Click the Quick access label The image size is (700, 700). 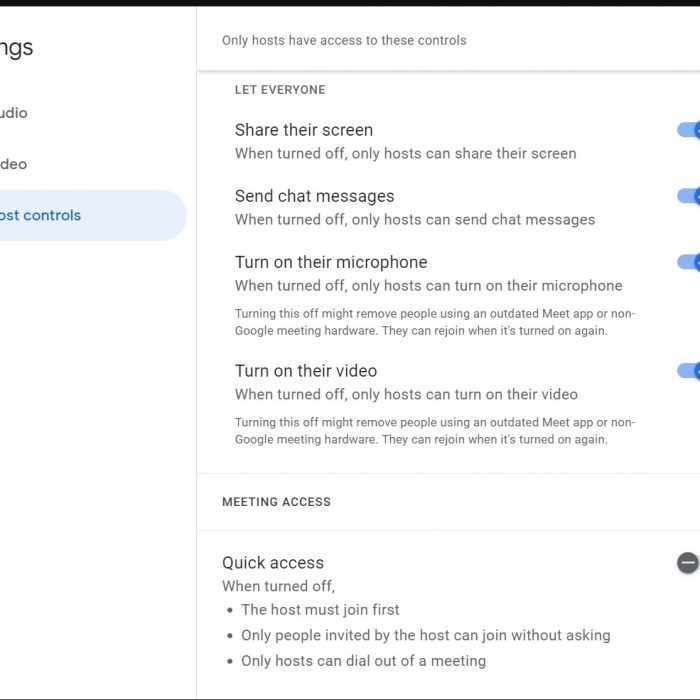(273, 563)
